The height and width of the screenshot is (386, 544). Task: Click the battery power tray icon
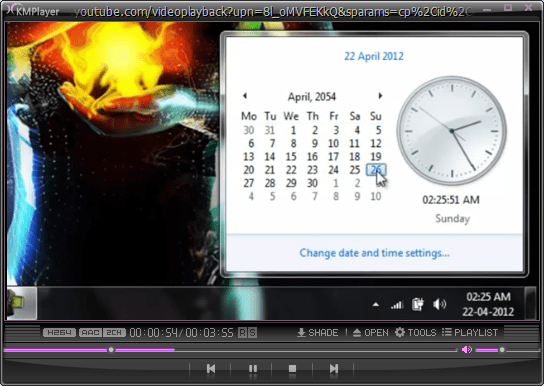pos(418,304)
